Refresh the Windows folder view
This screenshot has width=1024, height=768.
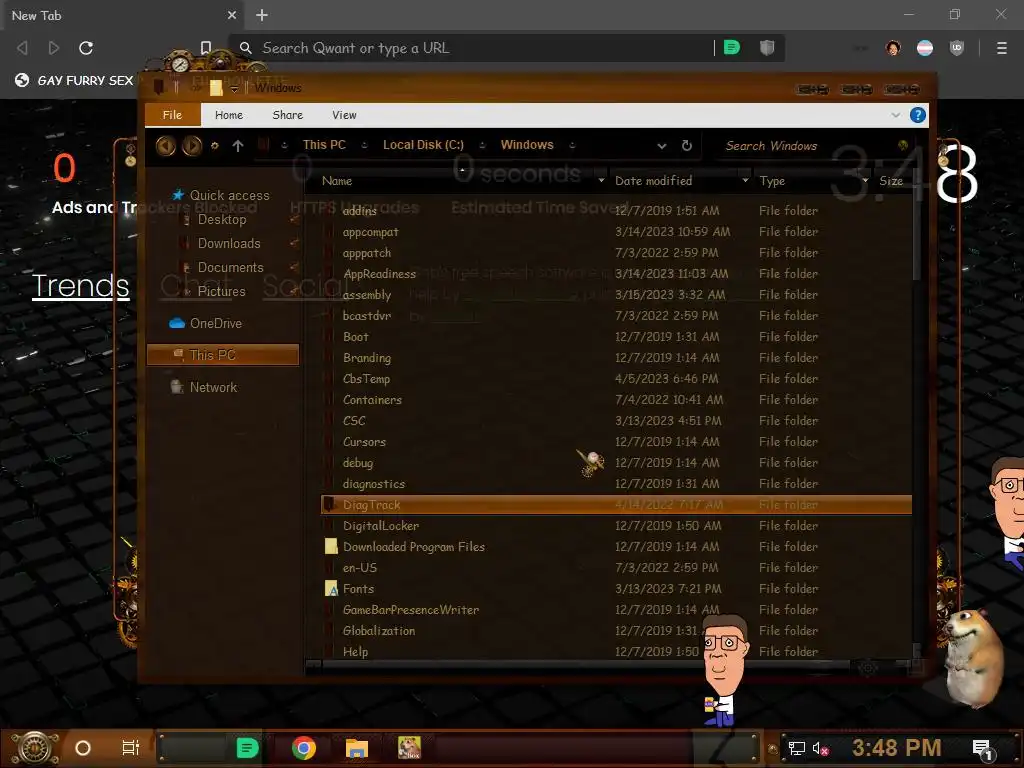(686, 146)
